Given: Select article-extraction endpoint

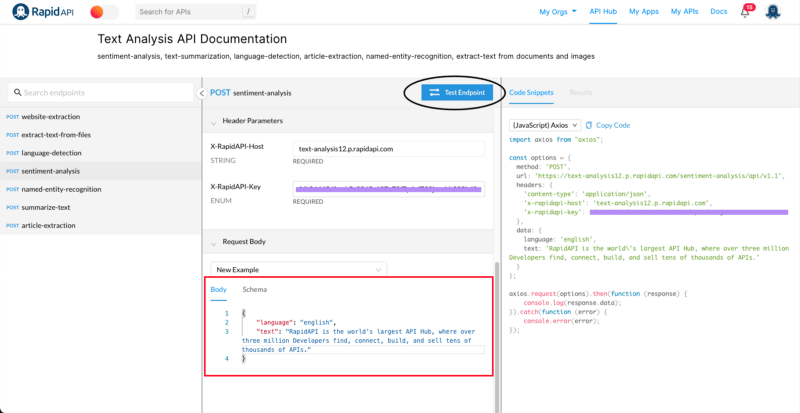Looking at the screenshot, I should 101,225.
